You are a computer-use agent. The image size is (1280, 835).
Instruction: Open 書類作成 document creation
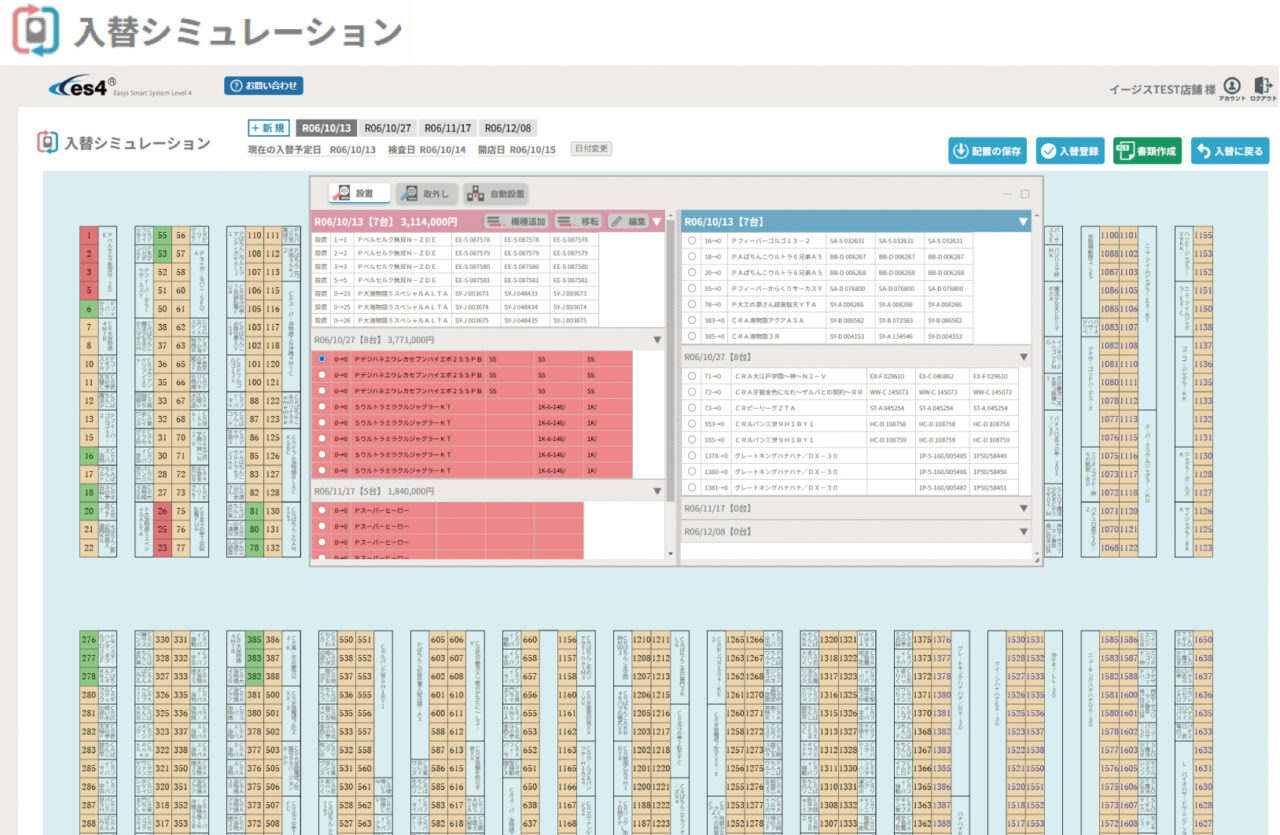[x=1147, y=151]
